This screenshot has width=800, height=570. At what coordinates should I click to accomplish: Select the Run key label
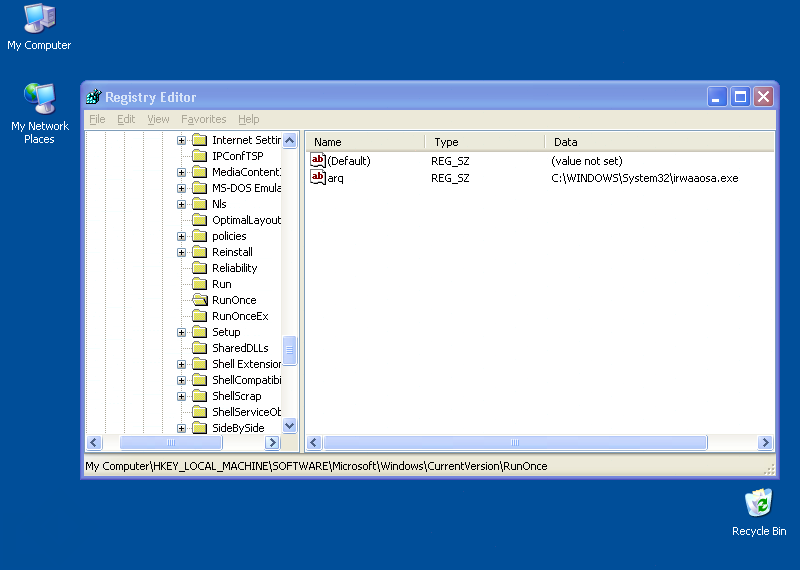[222, 284]
